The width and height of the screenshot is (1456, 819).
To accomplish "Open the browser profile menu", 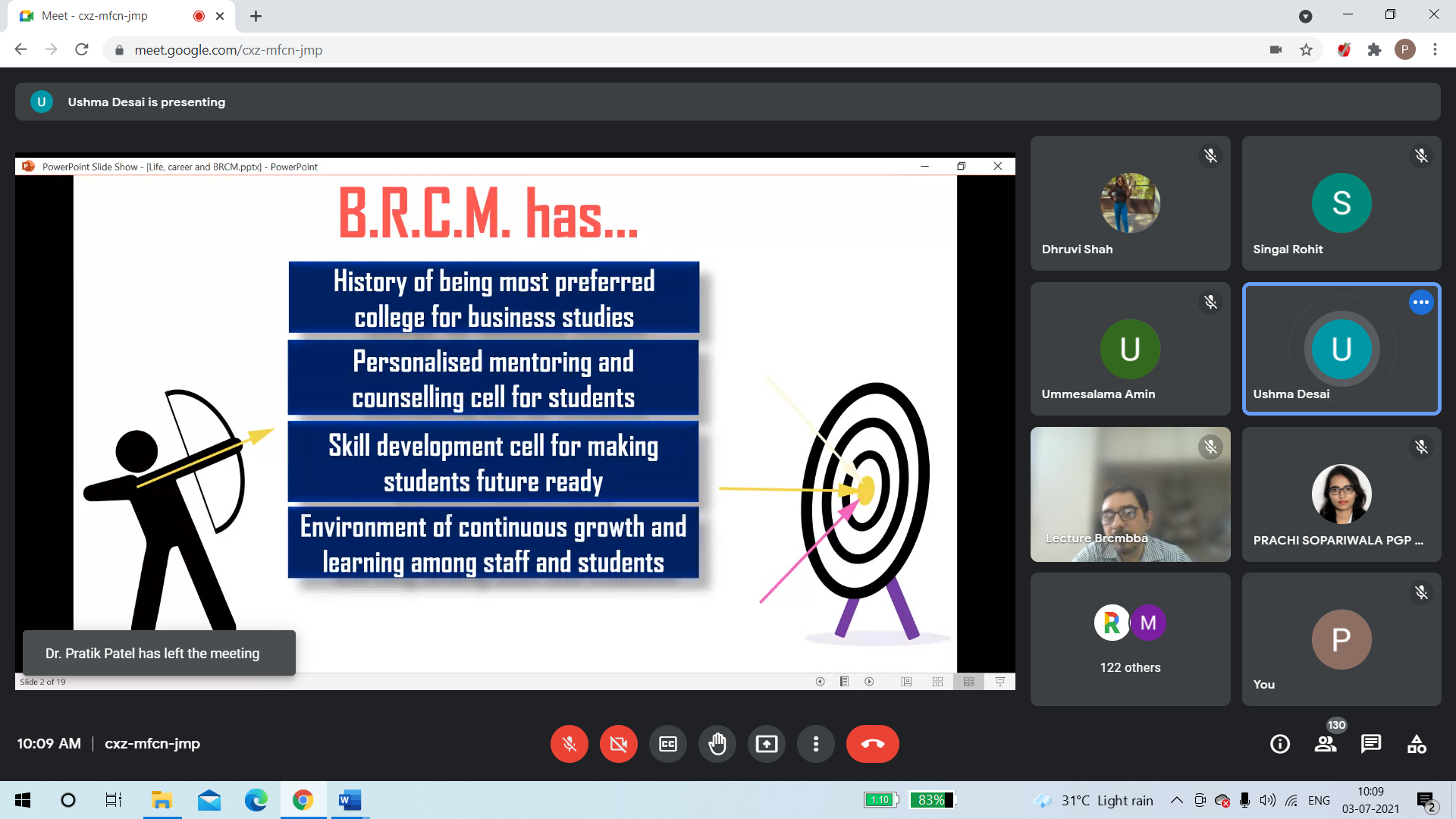I will [1407, 49].
